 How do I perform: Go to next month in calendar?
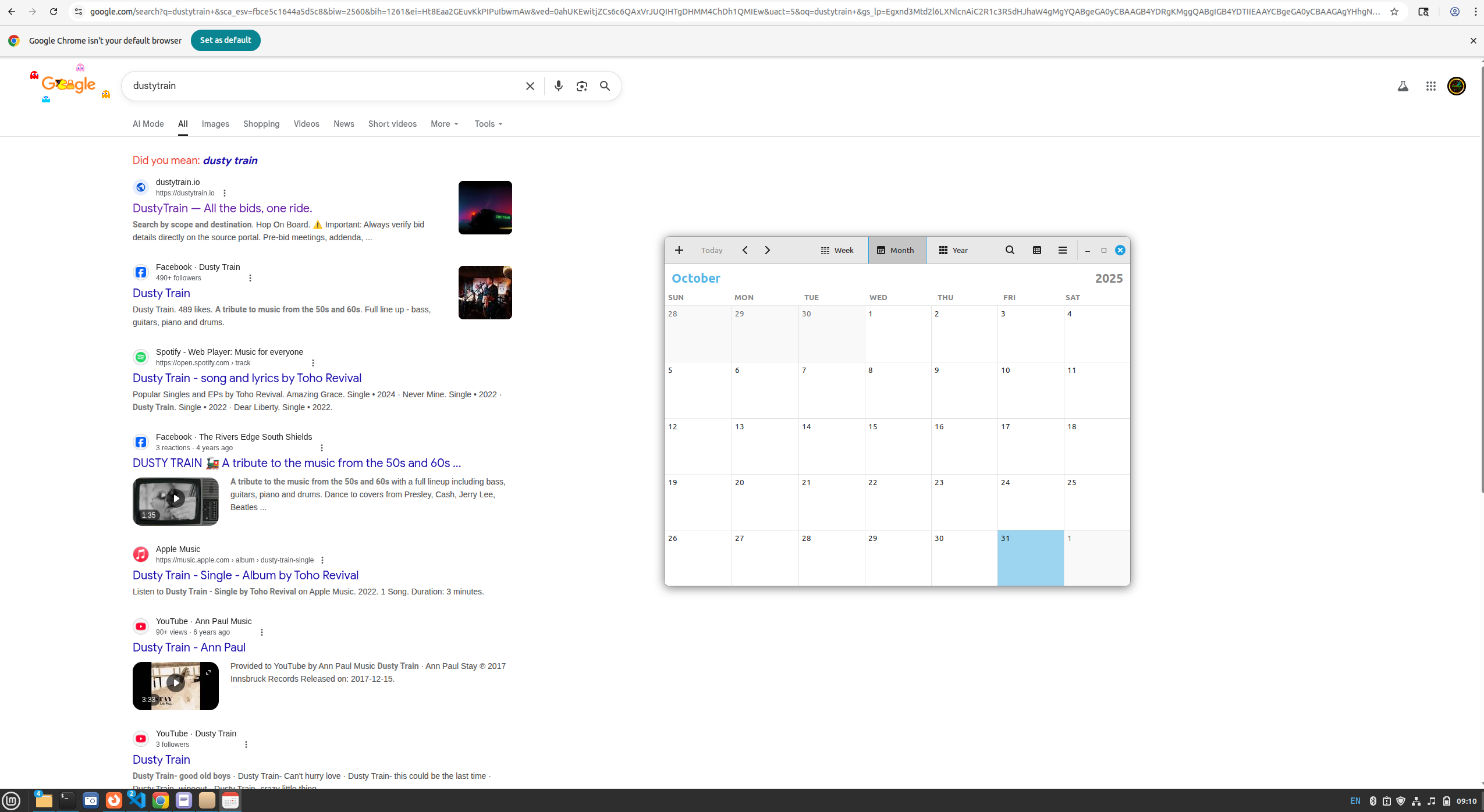[x=767, y=250]
